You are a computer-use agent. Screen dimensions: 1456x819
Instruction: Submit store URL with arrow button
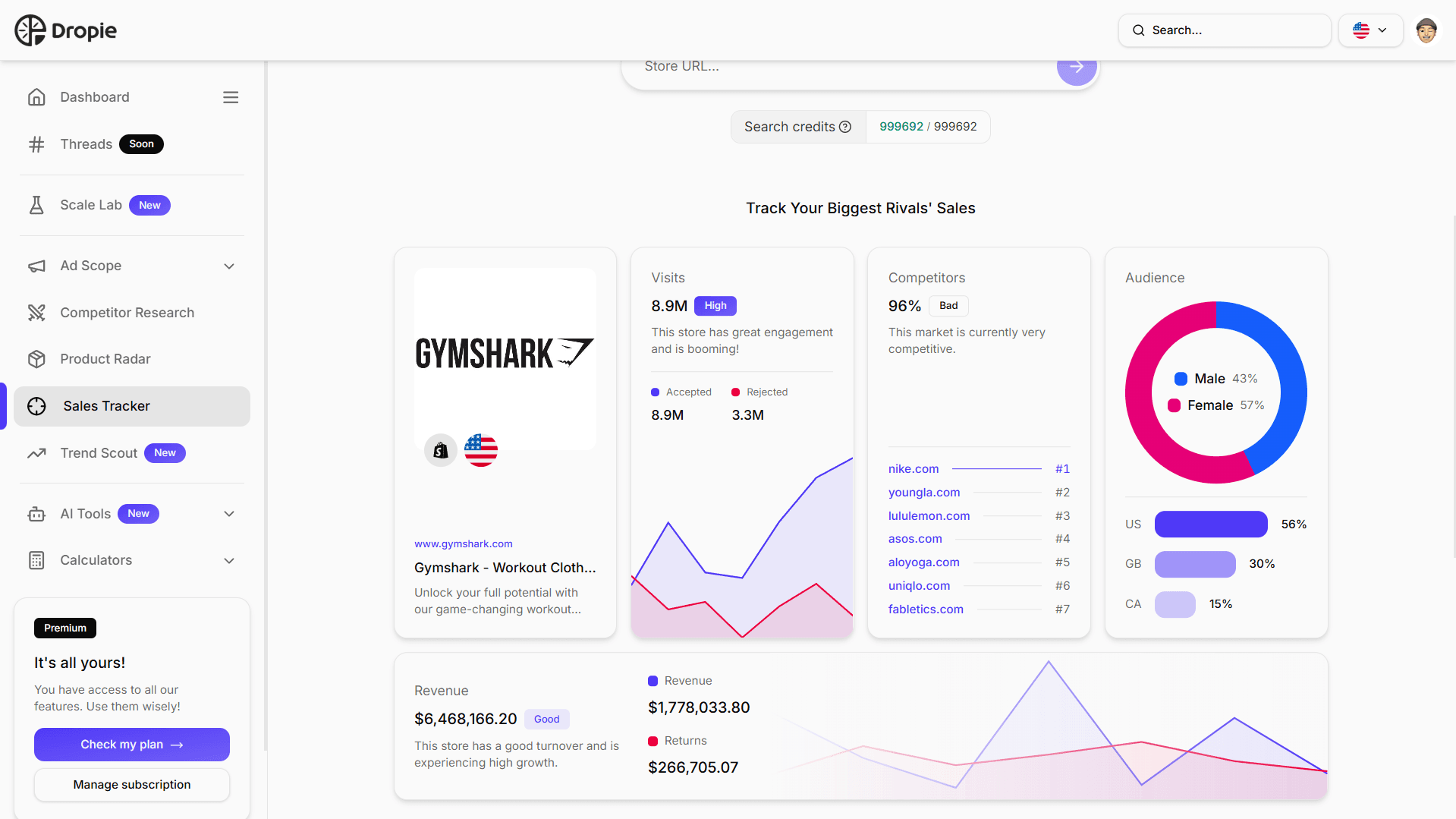1077,67
